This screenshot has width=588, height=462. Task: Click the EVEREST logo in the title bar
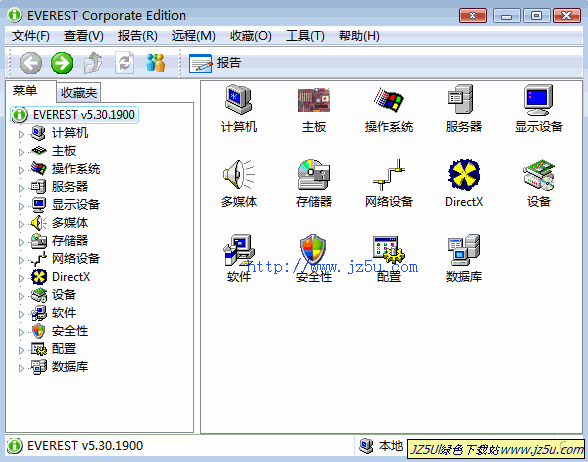(x=15, y=15)
